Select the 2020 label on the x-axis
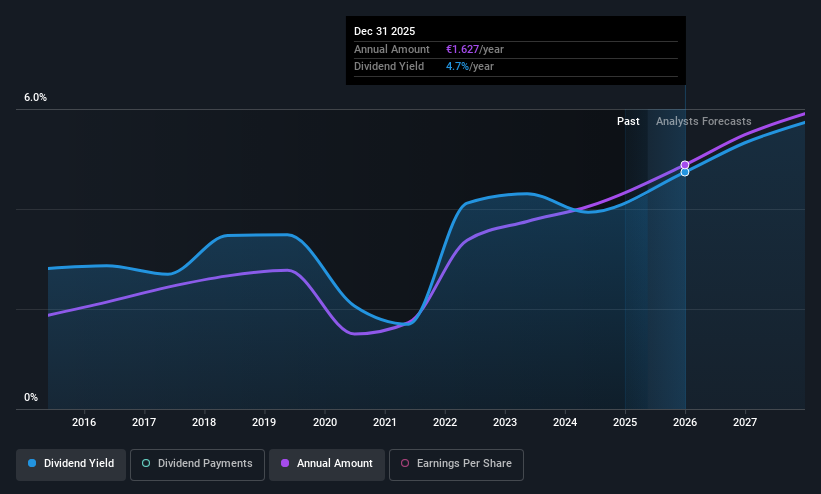This screenshot has height=494, width=821. [325, 422]
